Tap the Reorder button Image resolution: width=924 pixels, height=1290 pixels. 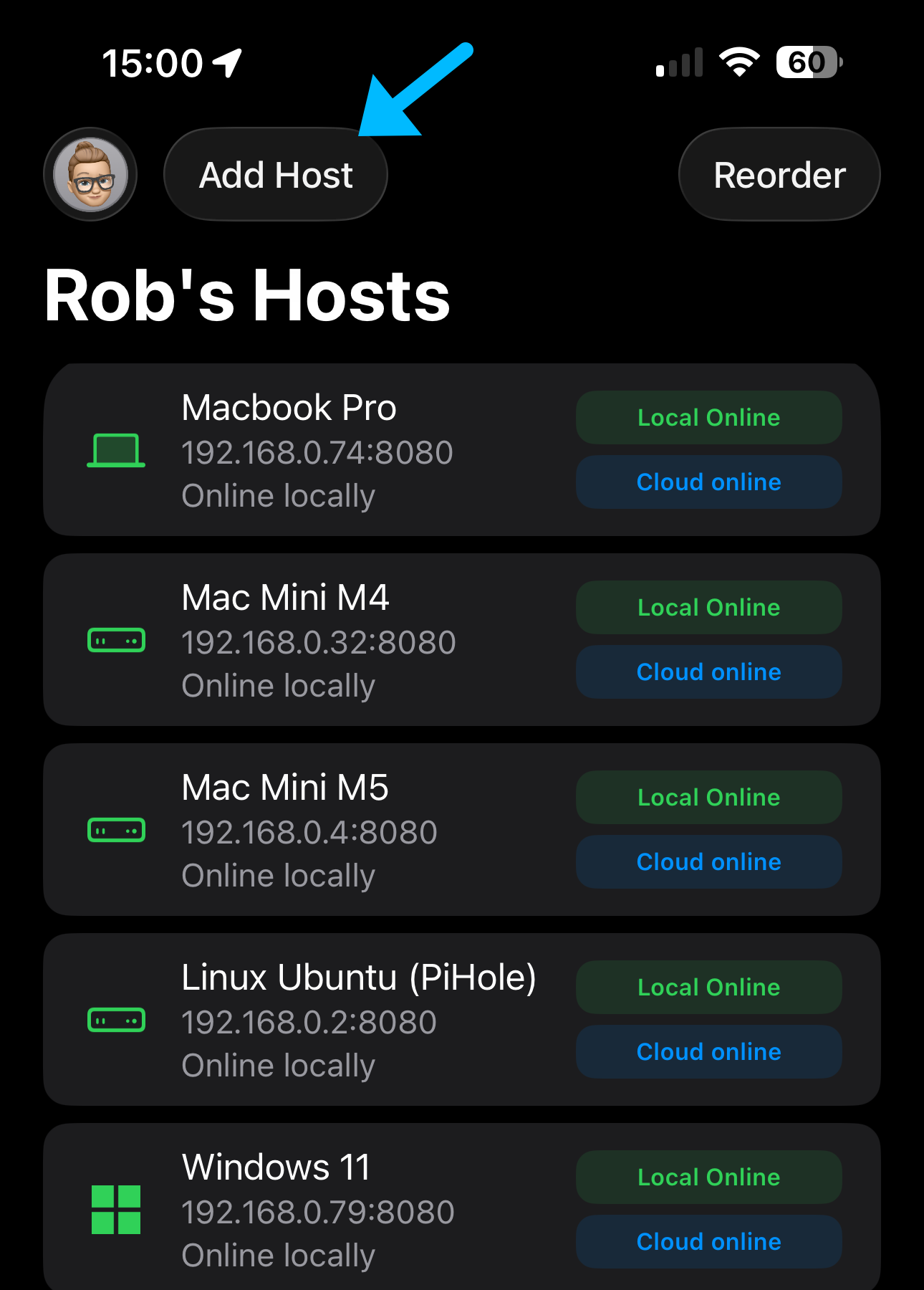pyautogui.click(x=779, y=174)
